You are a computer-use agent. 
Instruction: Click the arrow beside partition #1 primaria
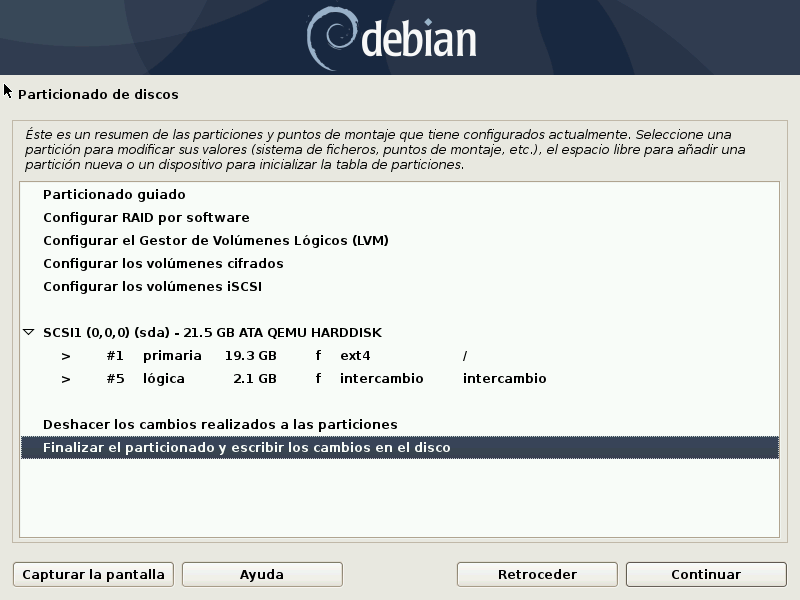coord(66,356)
